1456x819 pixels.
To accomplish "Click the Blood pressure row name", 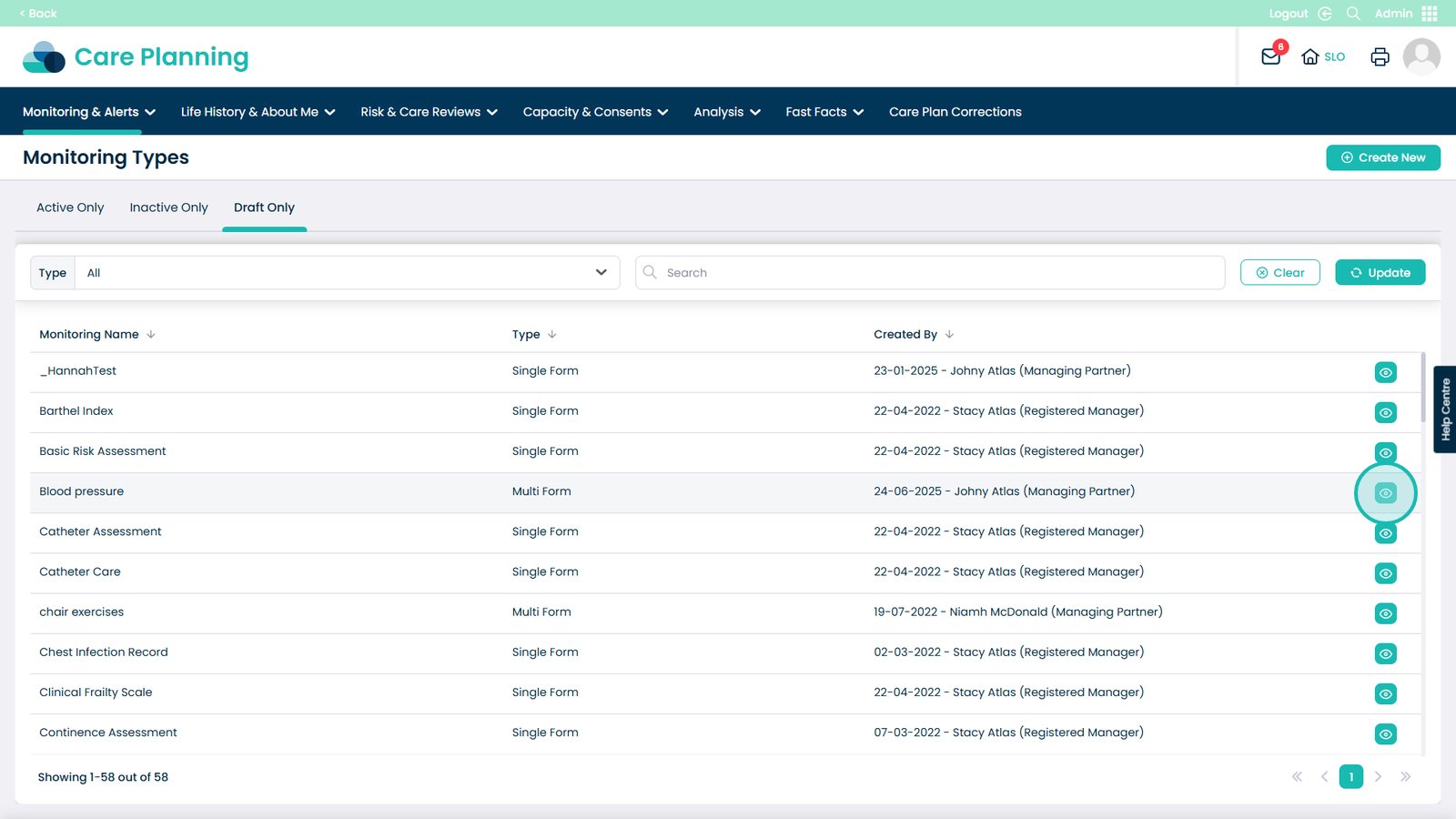I will click(82, 491).
